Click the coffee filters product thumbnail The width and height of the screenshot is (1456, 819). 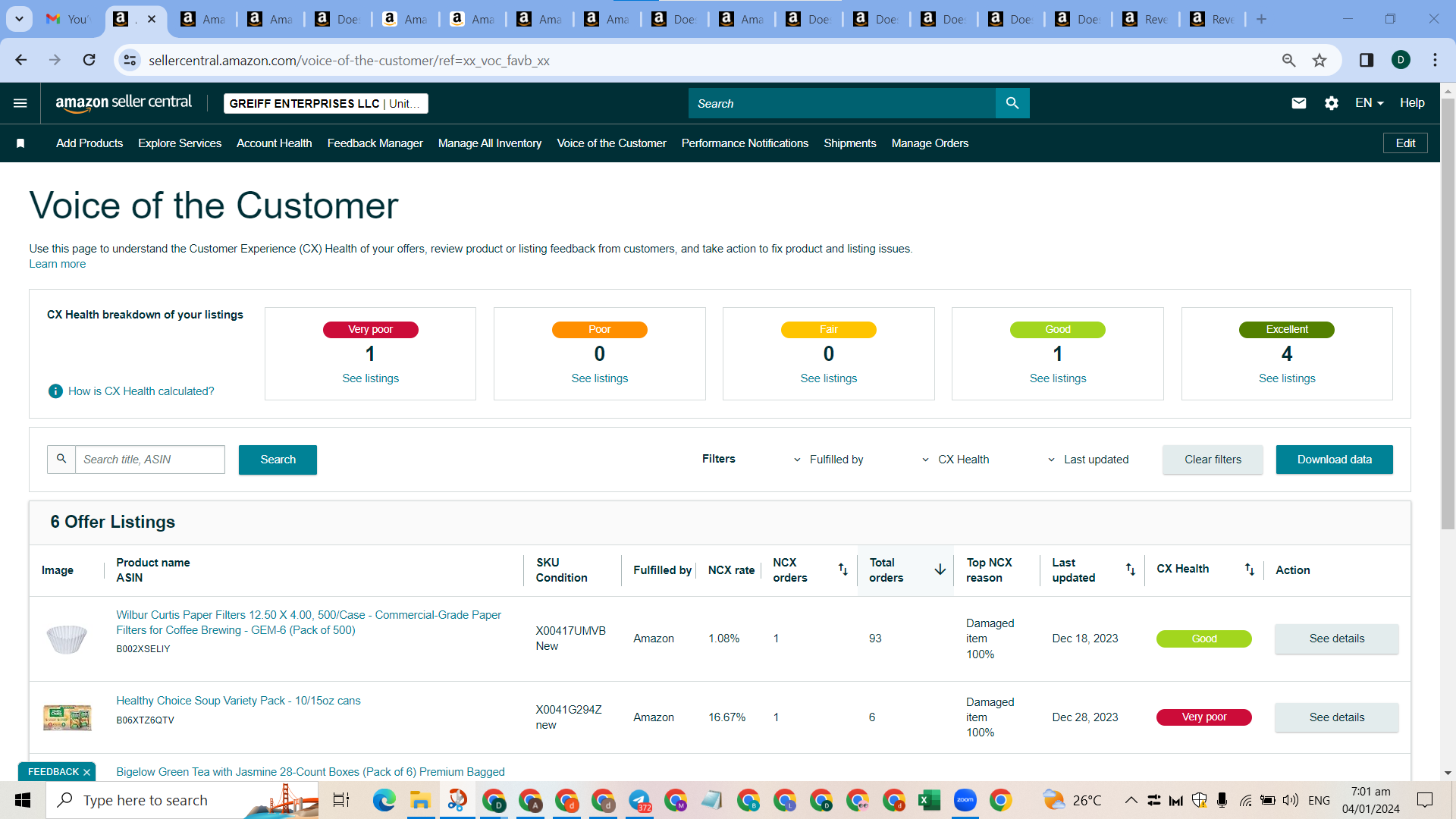click(x=67, y=639)
